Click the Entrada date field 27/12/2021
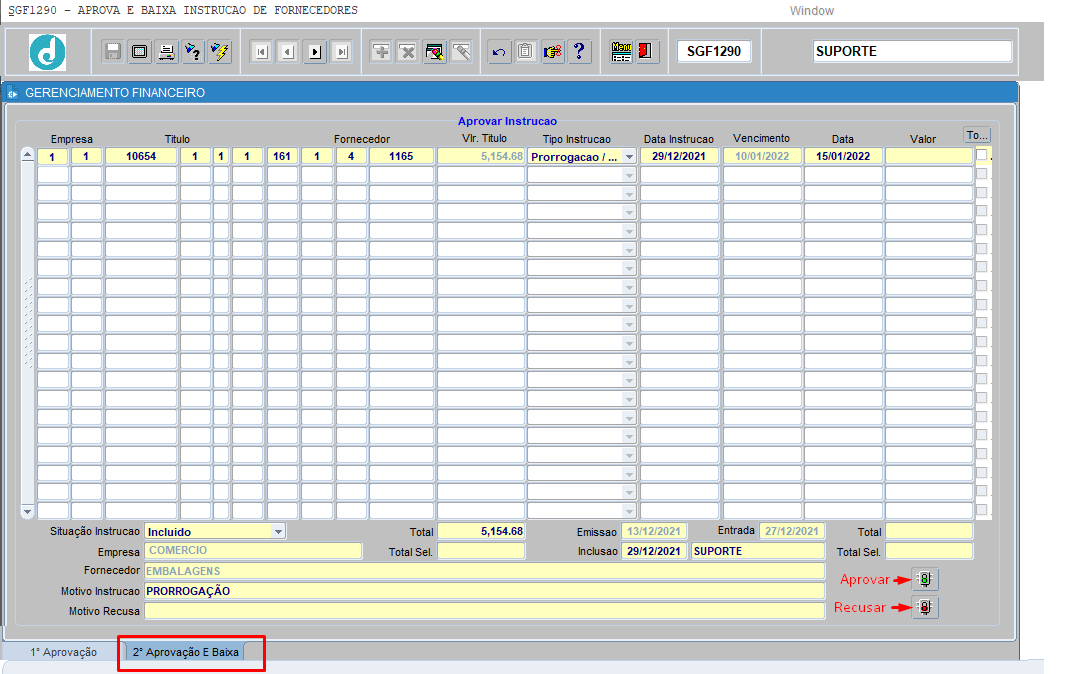Image resolution: width=1092 pixels, height=674 pixels. (x=792, y=531)
